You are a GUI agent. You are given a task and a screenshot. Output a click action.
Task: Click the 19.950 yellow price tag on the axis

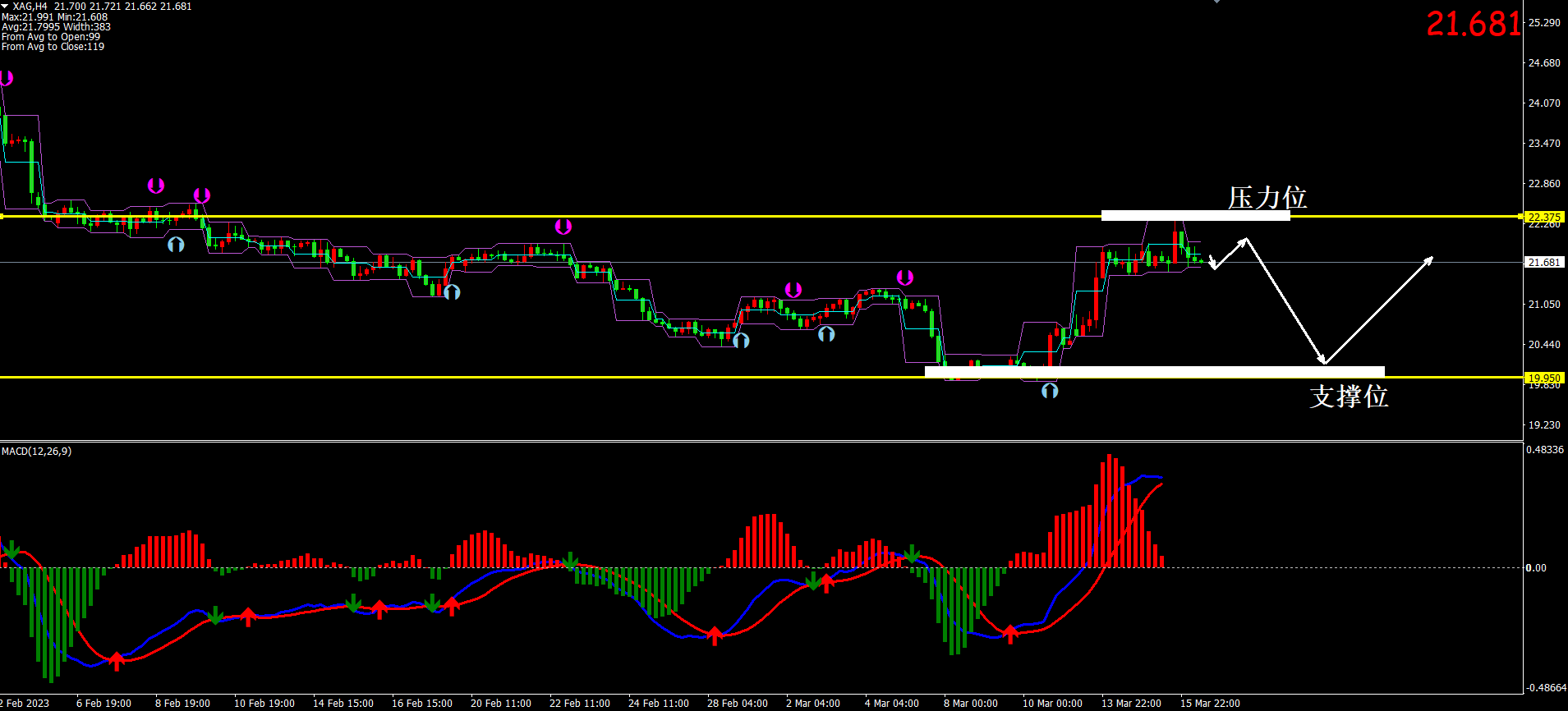1544,378
